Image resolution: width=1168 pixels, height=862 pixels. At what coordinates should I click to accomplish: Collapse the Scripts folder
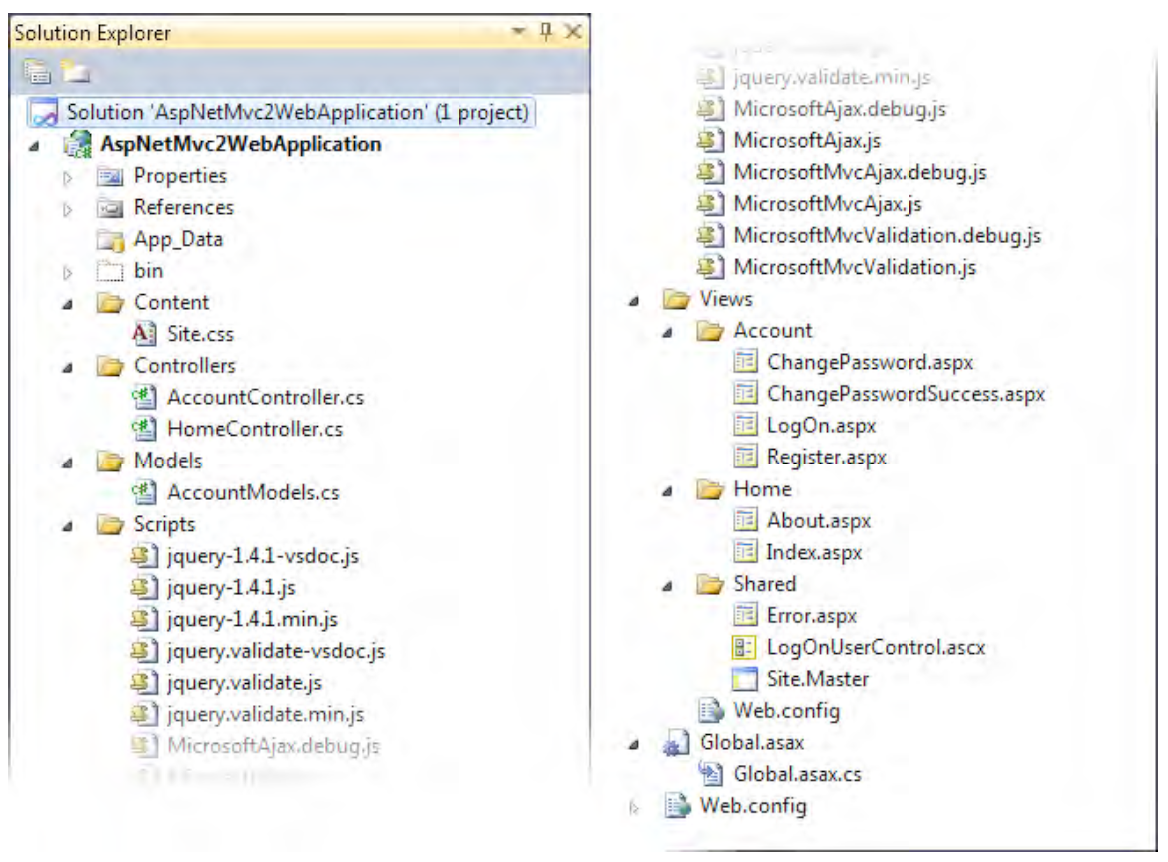68,526
